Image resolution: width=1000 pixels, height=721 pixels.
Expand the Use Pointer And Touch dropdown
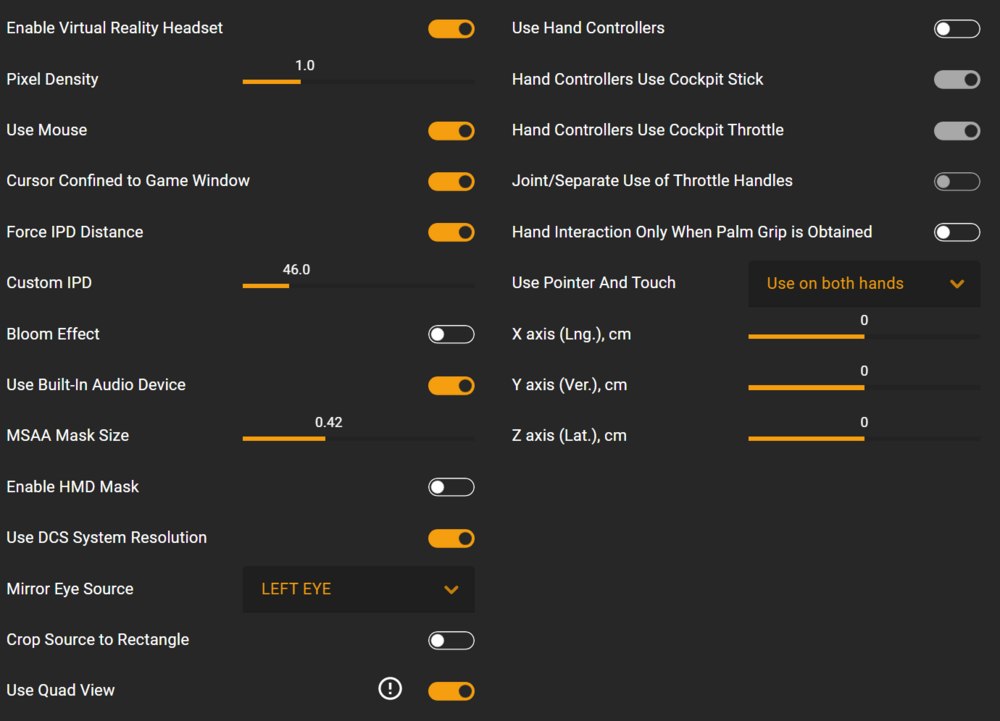(864, 284)
